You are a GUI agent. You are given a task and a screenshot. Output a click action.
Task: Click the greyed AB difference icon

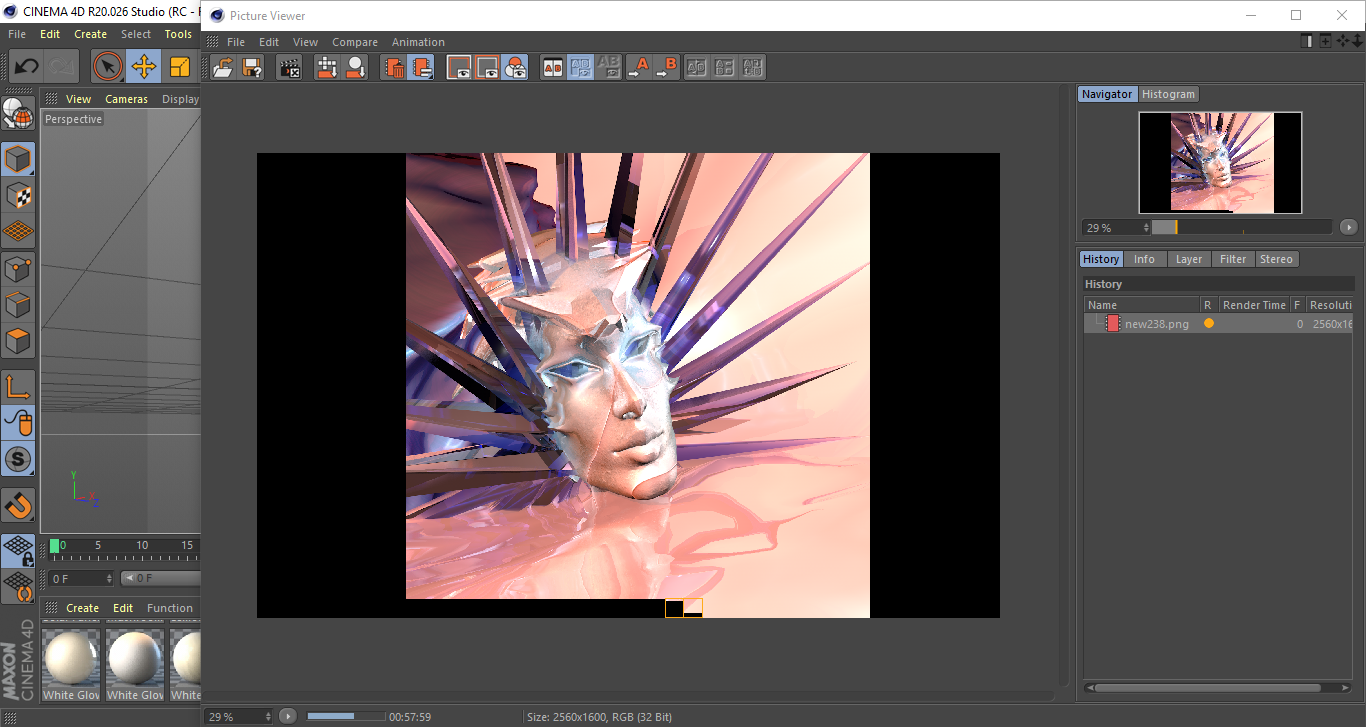click(608, 67)
